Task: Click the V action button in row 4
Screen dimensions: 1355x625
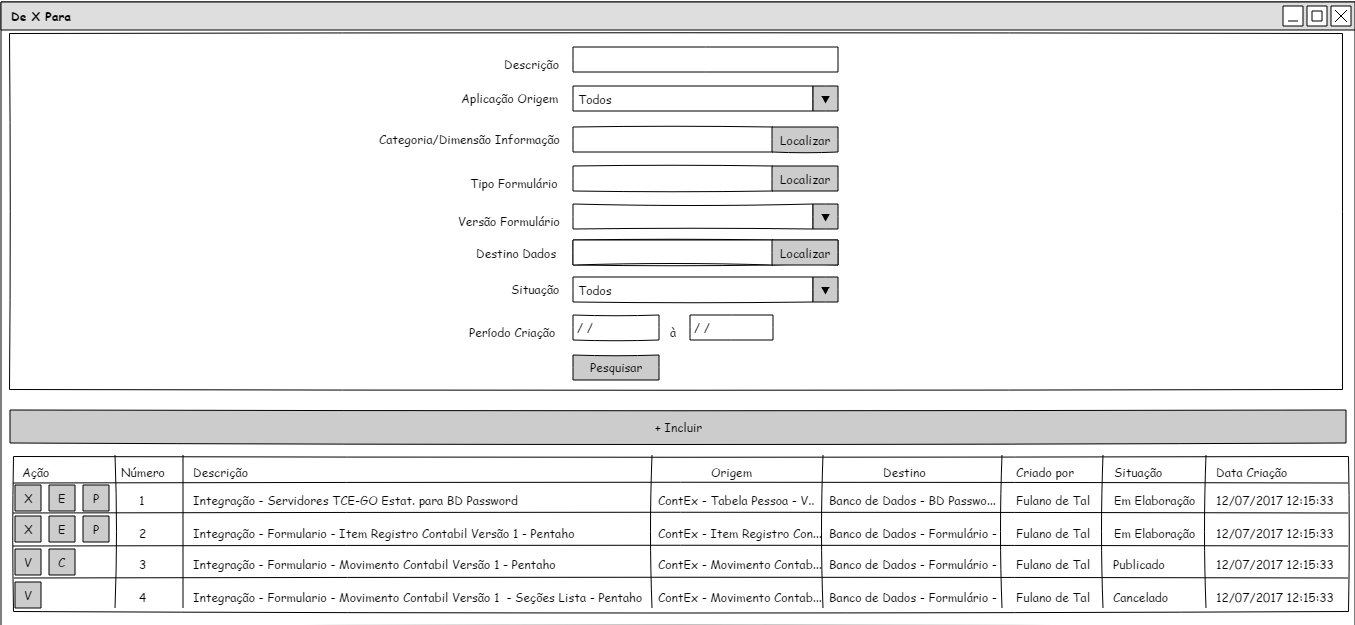Action: 28,596
